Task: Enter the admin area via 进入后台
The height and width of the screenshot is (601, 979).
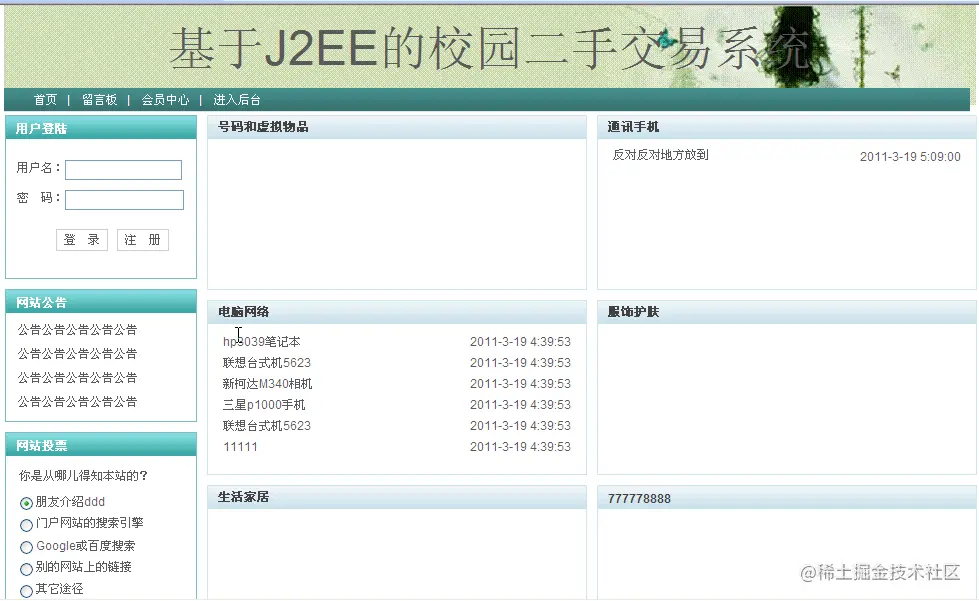Action: click(238, 99)
